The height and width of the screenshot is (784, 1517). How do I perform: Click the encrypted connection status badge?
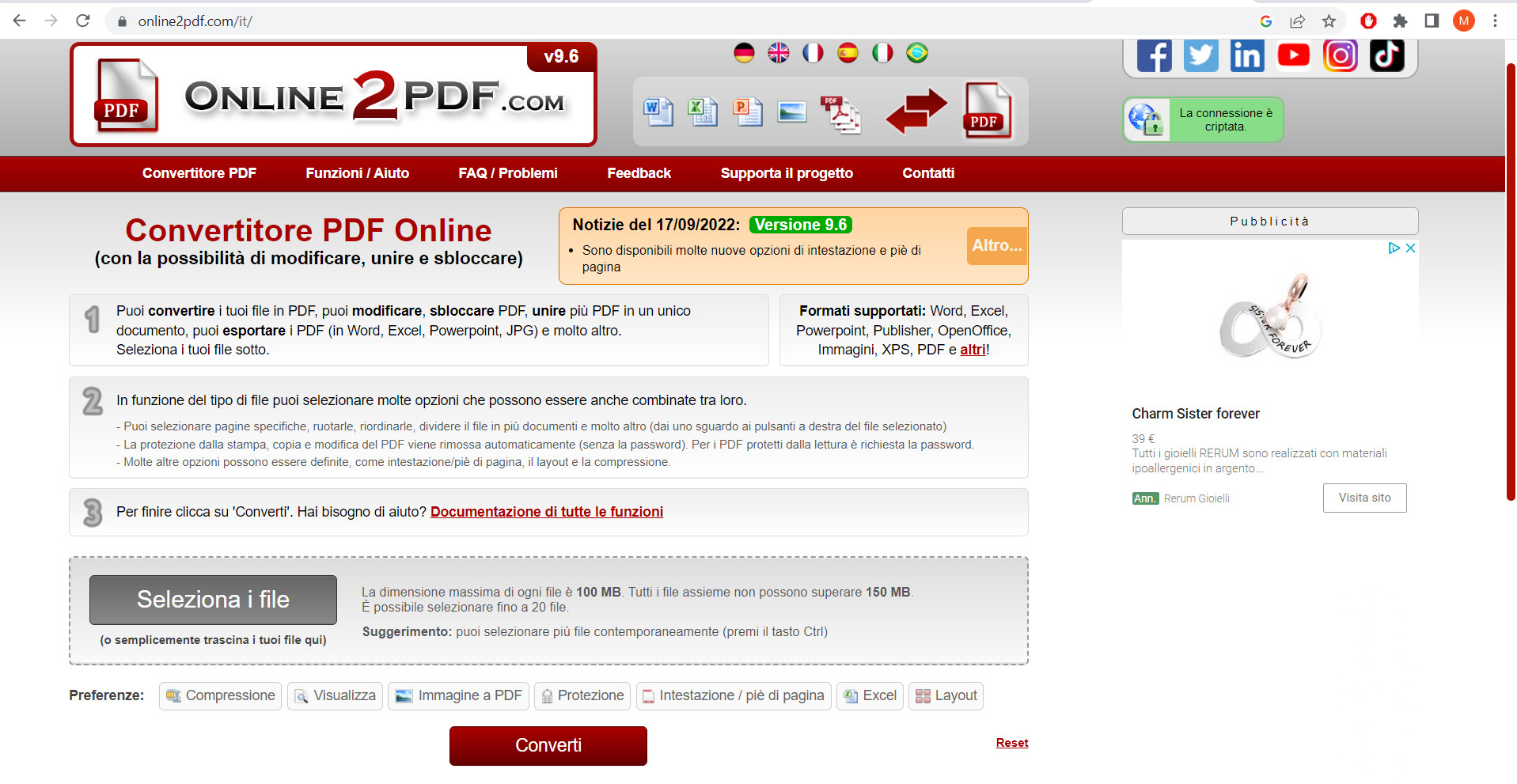(1201, 119)
